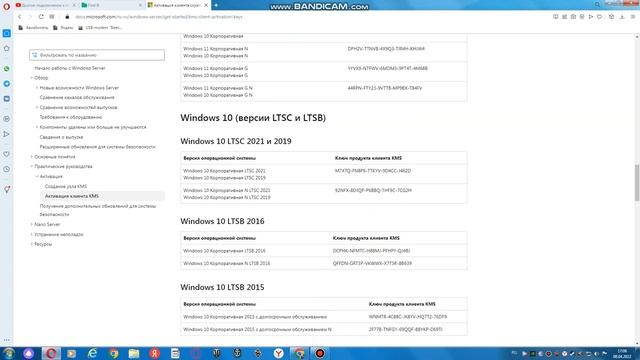This screenshot has height=360, width=640.
Task: Open the extensions cube icon
Action: pyautogui.click(x=611, y=17)
